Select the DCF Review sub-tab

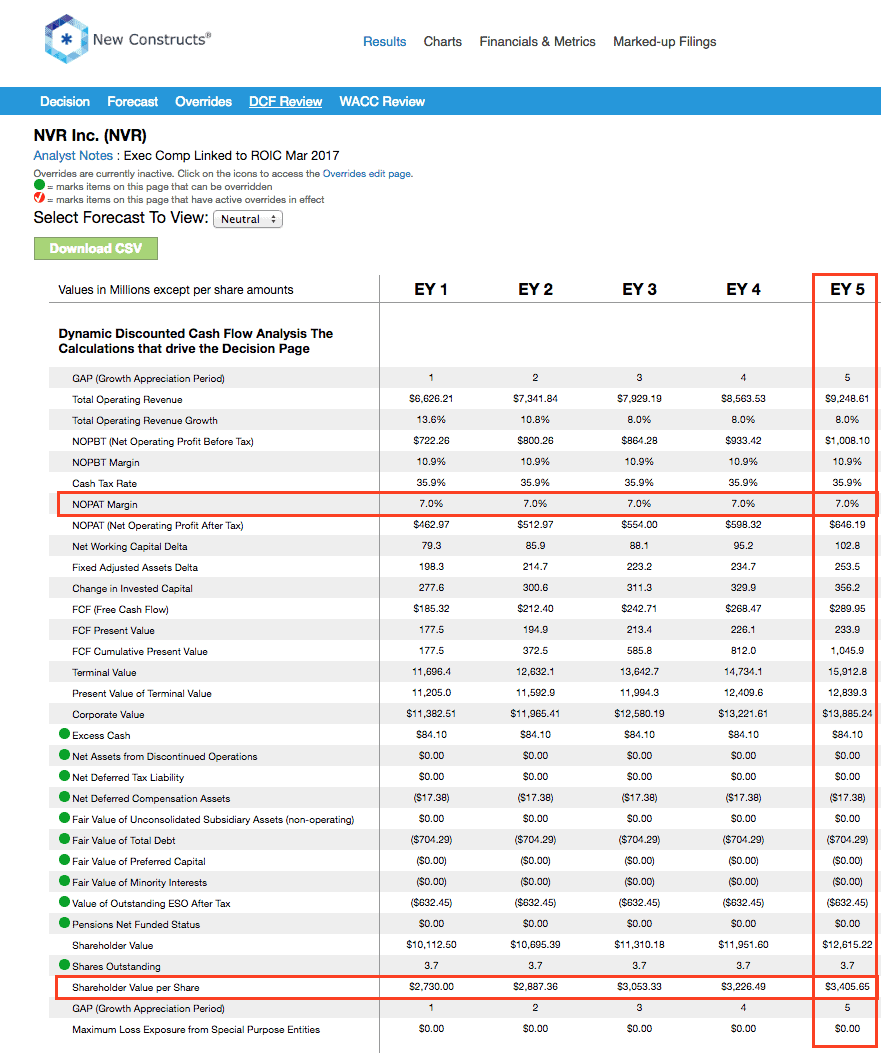click(x=285, y=101)
